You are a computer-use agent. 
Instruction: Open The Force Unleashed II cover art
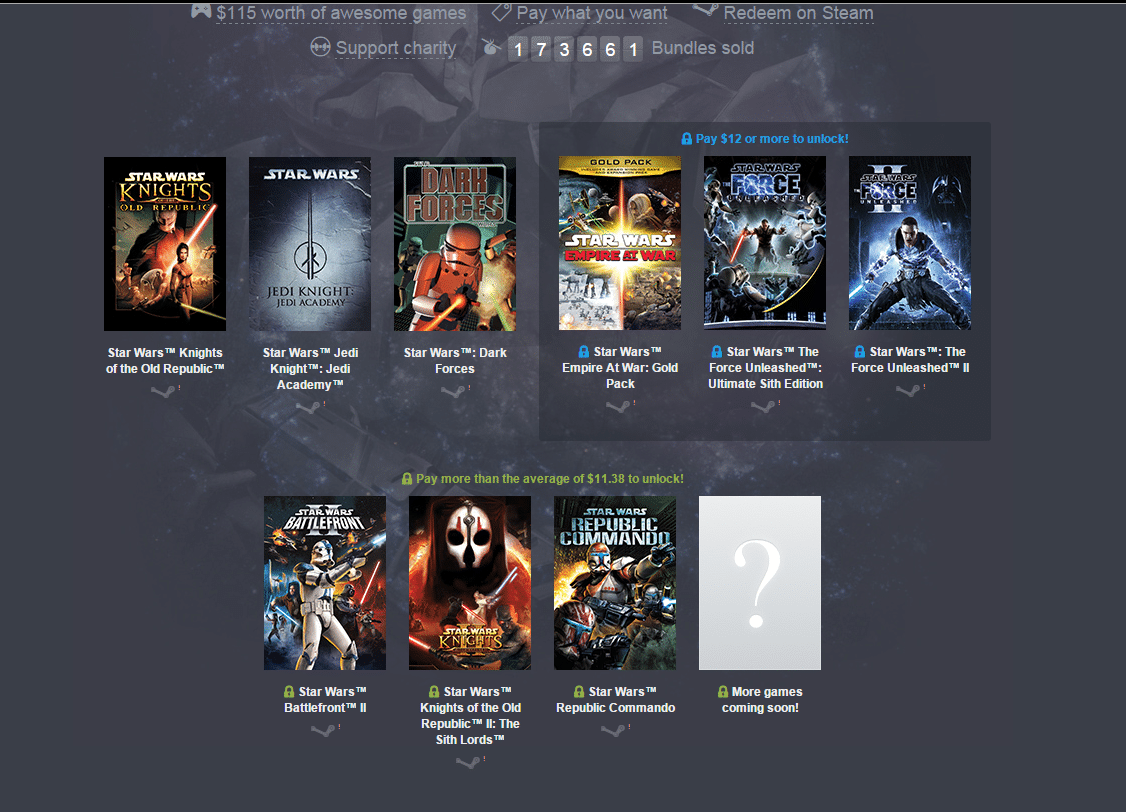tap(910, 243)
